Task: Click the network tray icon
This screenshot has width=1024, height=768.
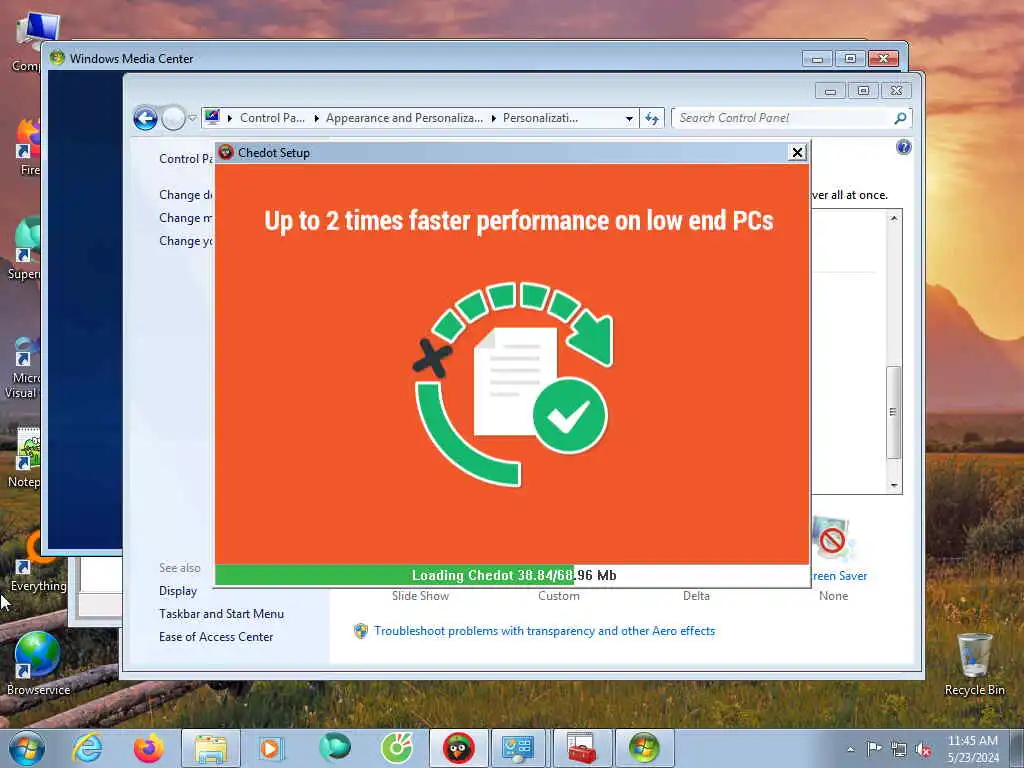Action: pos(899,750)
